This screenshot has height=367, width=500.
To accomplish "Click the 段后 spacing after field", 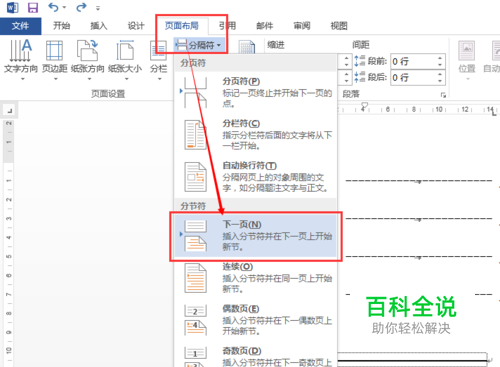I will tap(413, 78).
